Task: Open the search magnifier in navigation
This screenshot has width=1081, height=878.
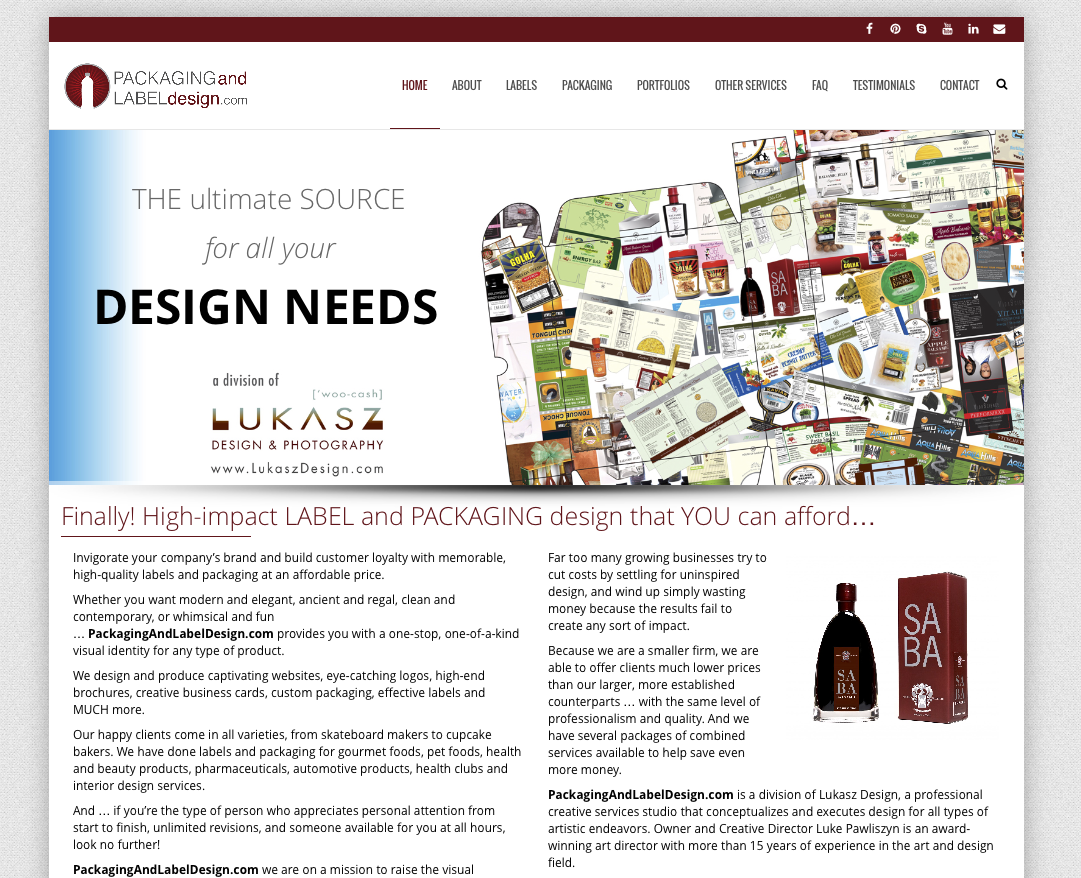Action: (x=1002, y=84)
